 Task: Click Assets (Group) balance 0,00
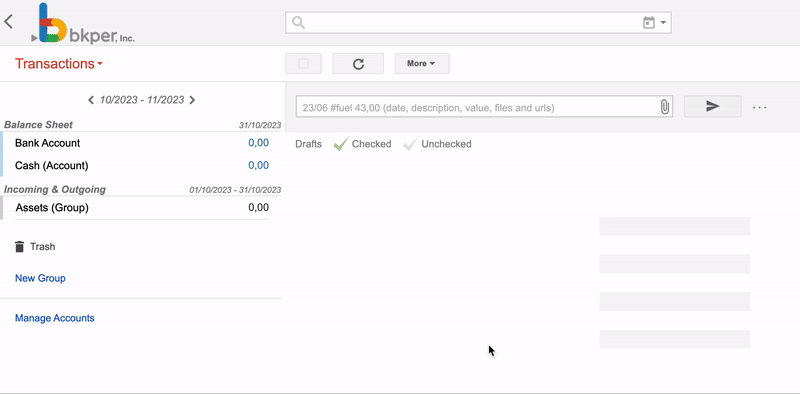[258, 208]
